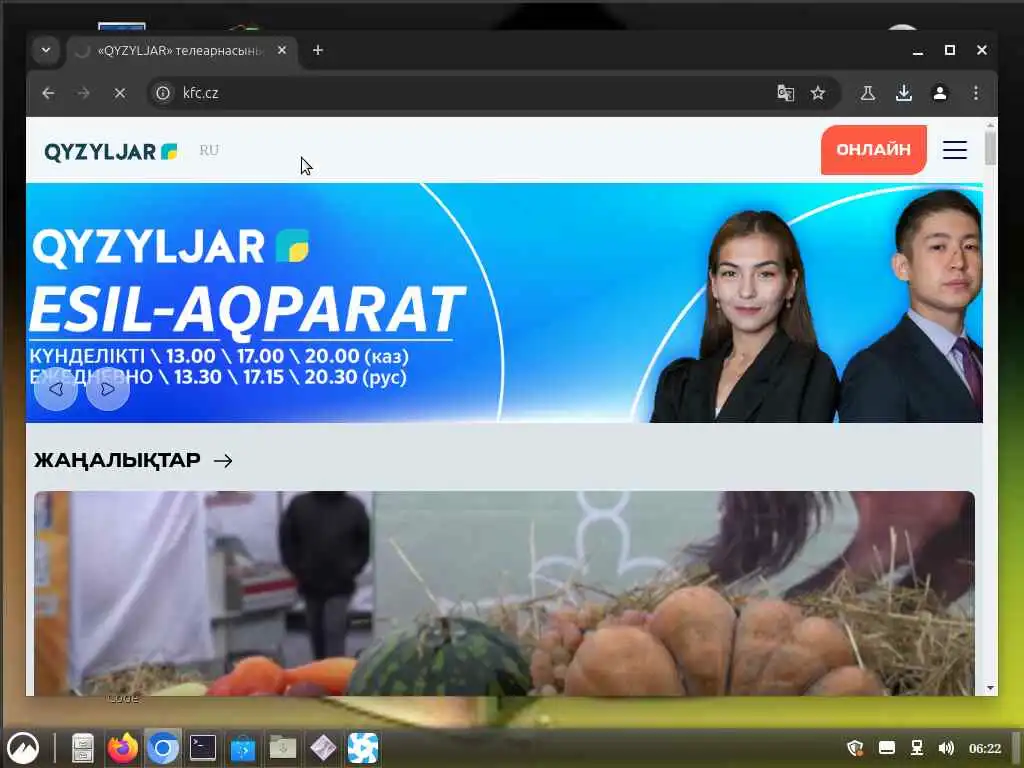Open file cabinet taskbar icon

click(x=82, y=748)
